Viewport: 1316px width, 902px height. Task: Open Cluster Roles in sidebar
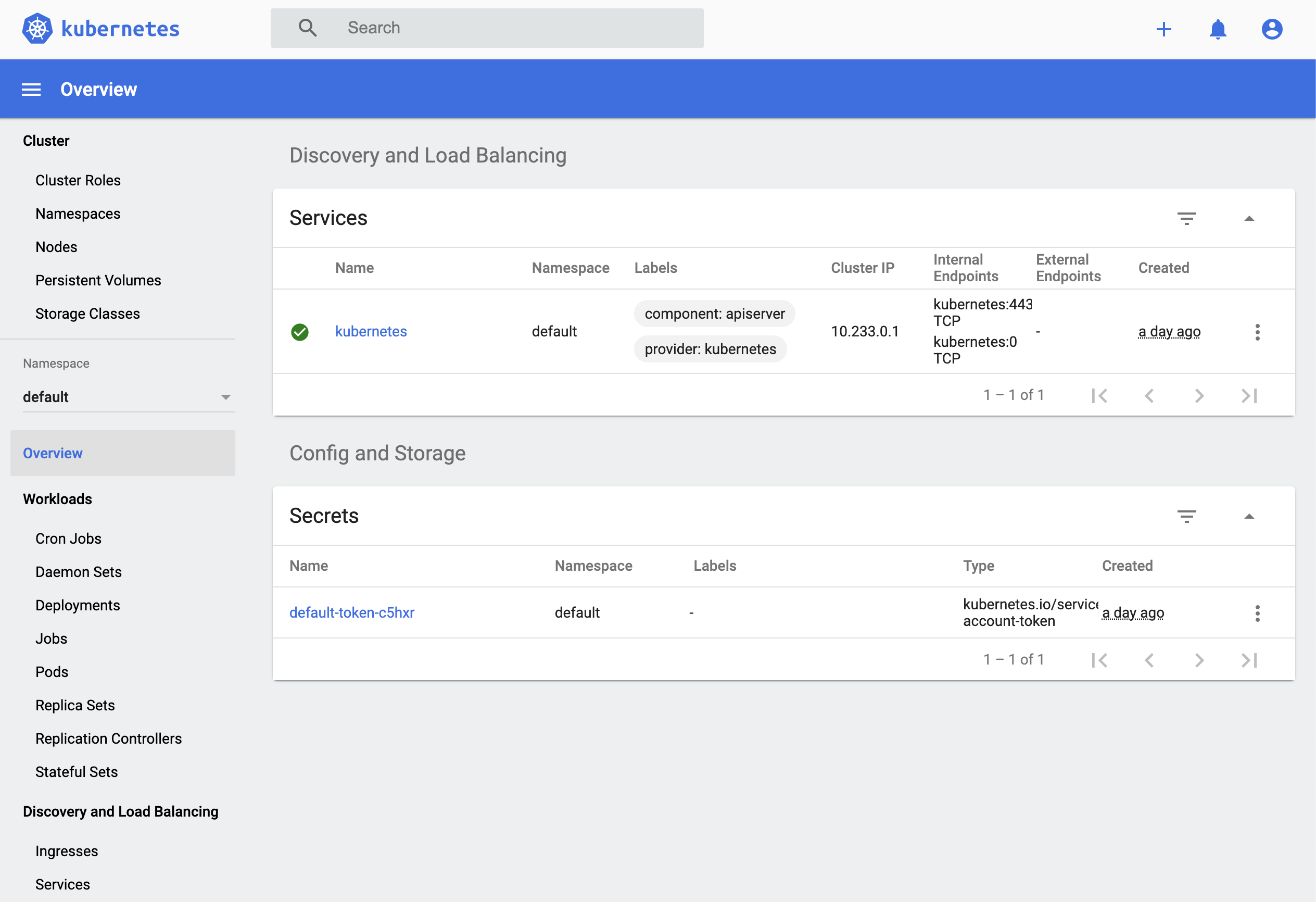(78, 180)
